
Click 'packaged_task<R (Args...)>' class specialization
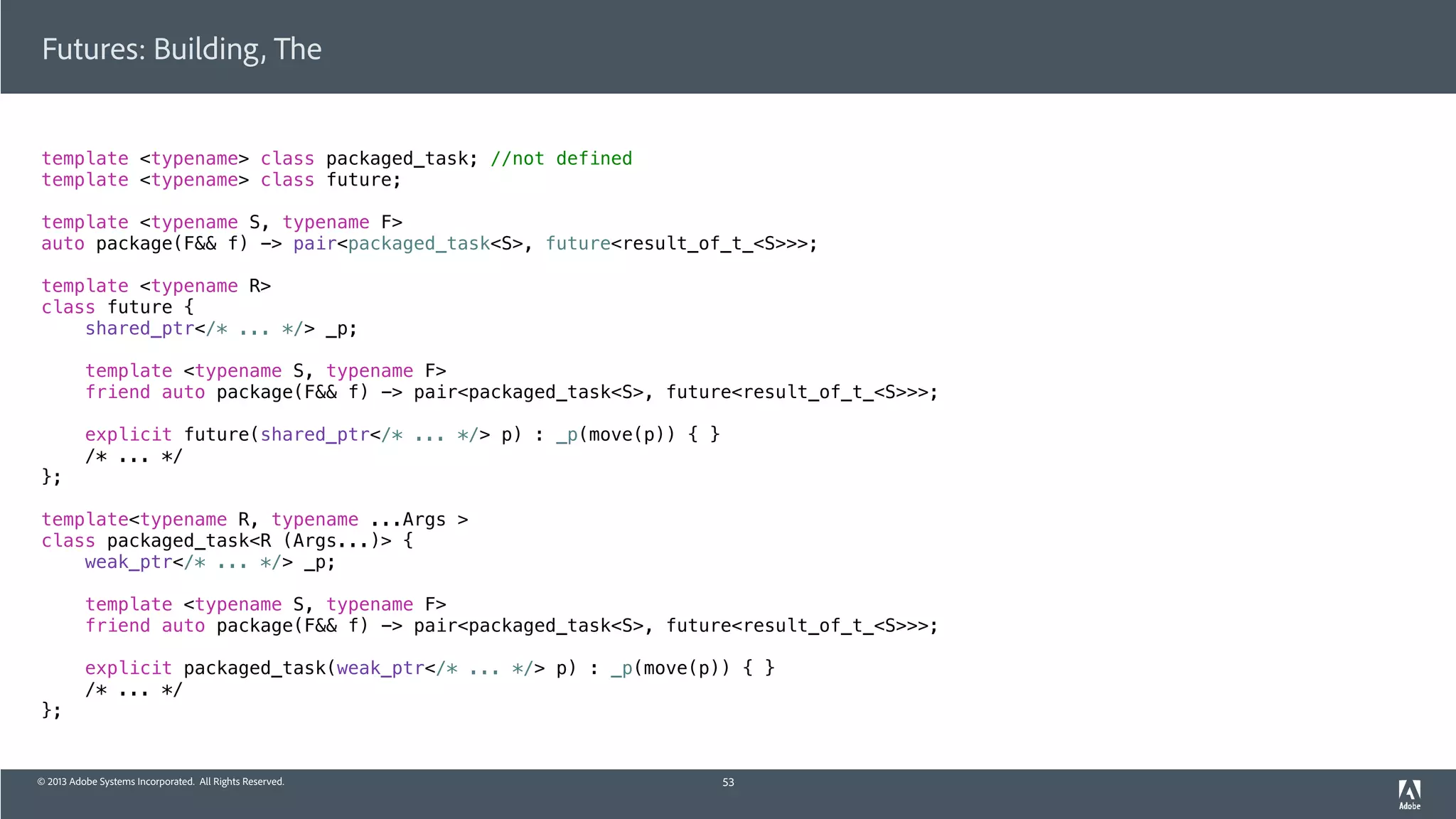[249, 541]
